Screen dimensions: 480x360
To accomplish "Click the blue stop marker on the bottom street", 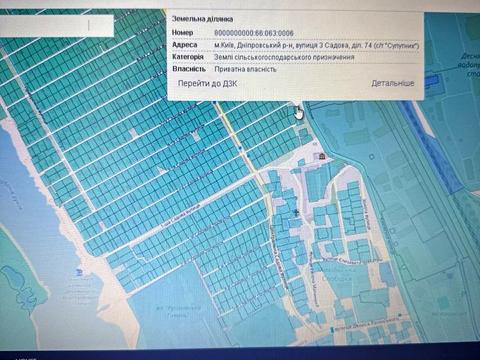I will click(x=332, y=329).
